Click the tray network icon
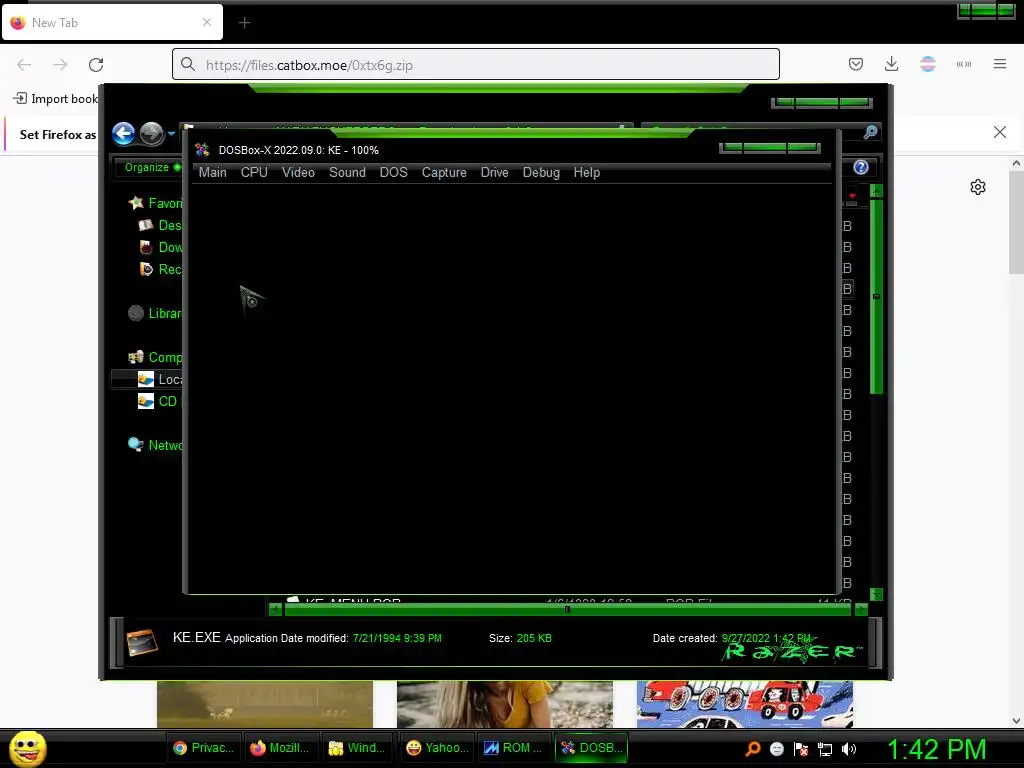Viewport: 1024px width, 768px height. (x=825, y=749)
